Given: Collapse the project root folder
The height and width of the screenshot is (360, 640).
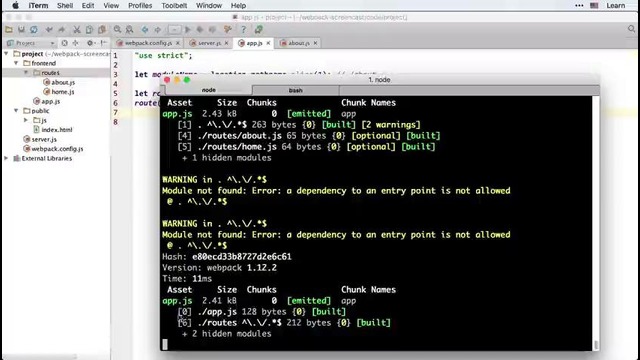Looking at the screenshot, I should click(x=7, y=54).
